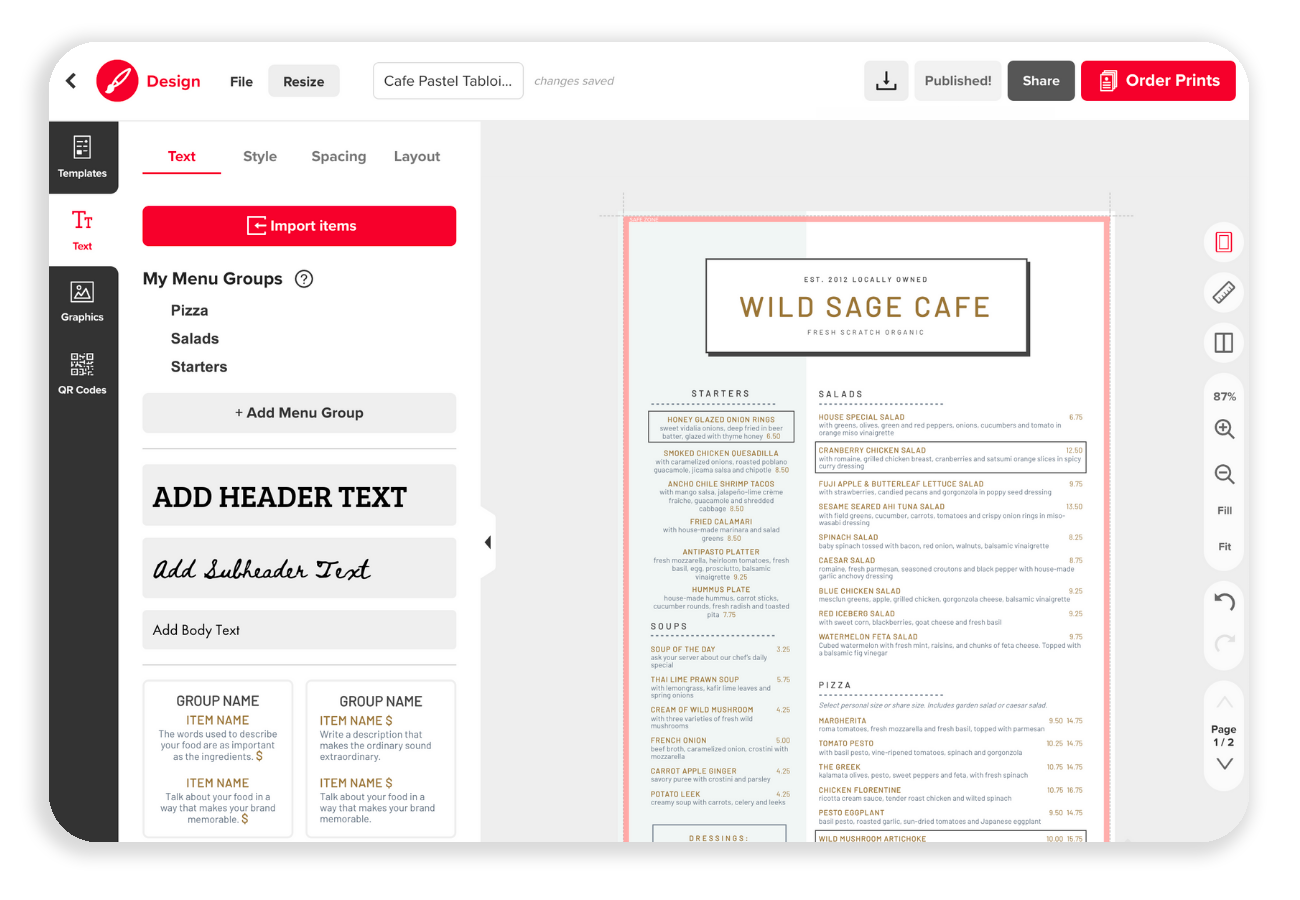Choose the centered GROUP NAME layout thumbnail
The width and height of the screenshot is (1300, 900).
pos(218,759)
